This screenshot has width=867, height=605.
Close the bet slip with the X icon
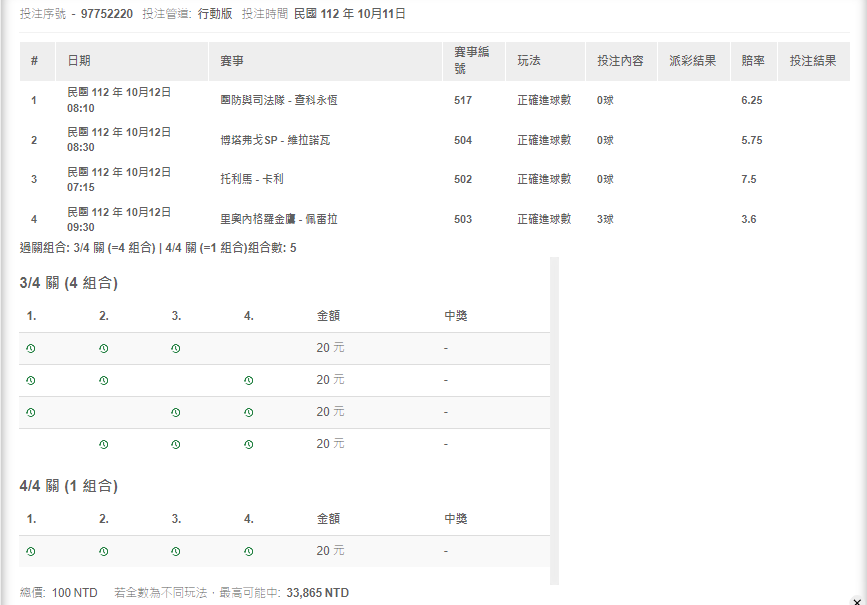click(x=856, y=600)
